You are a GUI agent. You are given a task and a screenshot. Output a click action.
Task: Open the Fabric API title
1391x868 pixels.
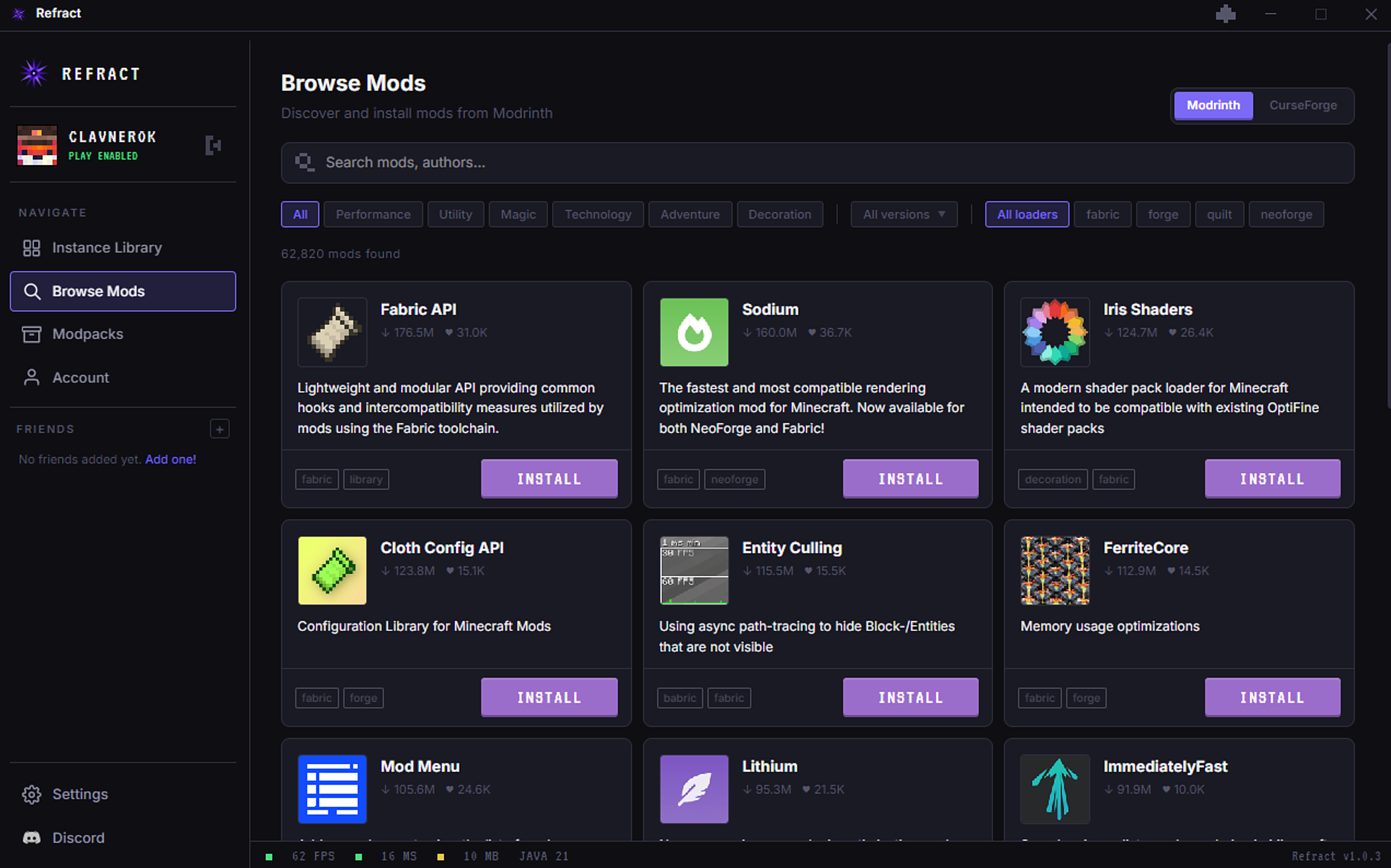pos(418,309)
